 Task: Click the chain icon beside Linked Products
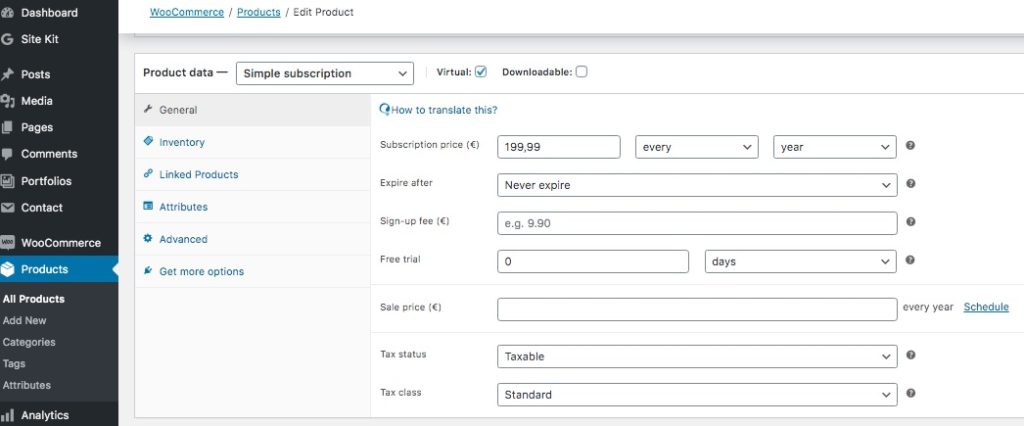pyautogui.click(x=148, y=174)
